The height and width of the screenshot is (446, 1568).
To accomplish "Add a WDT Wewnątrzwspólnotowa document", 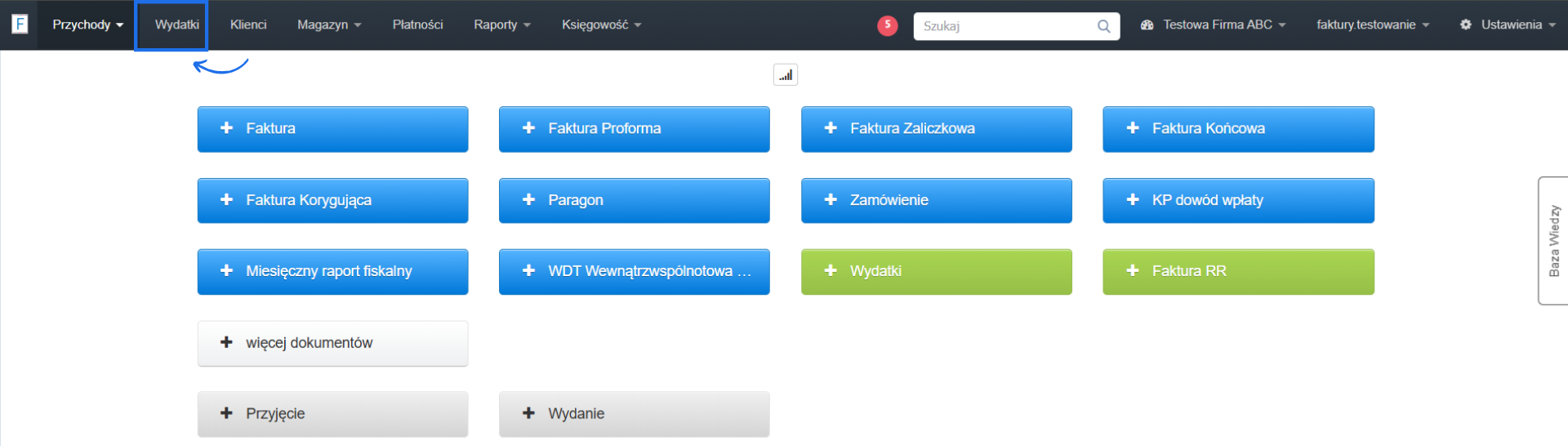I will tap(634, 271).
